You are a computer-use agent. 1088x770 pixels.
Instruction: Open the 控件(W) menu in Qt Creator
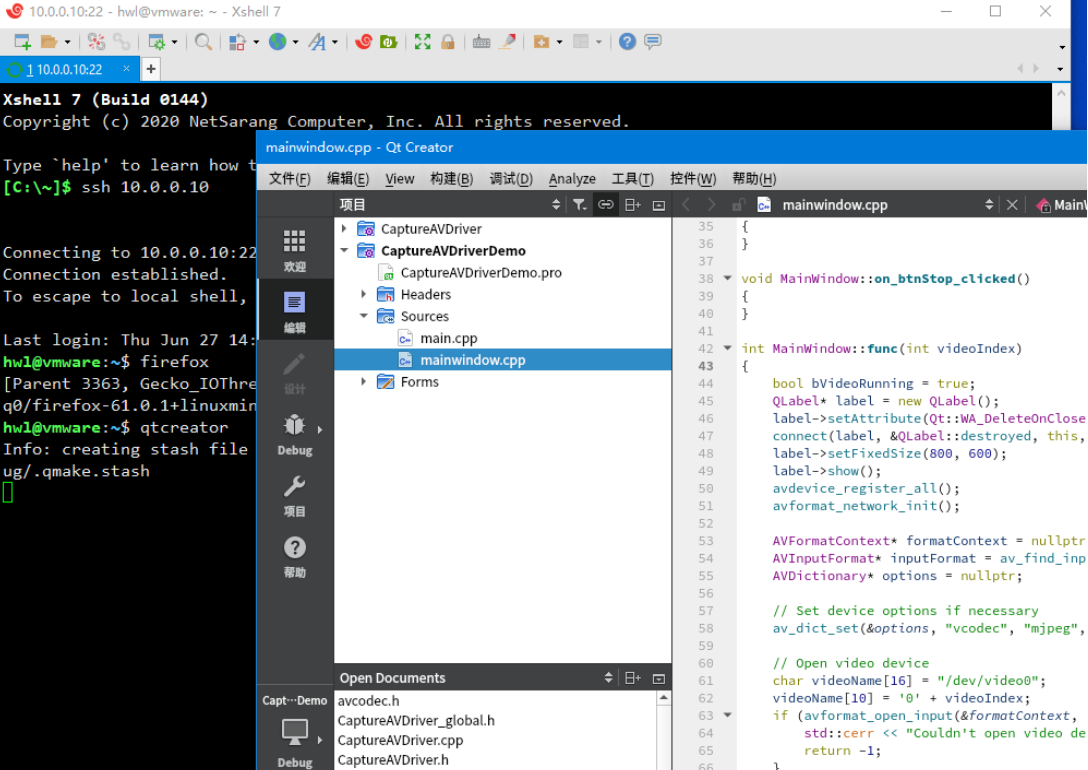[693, 179]
